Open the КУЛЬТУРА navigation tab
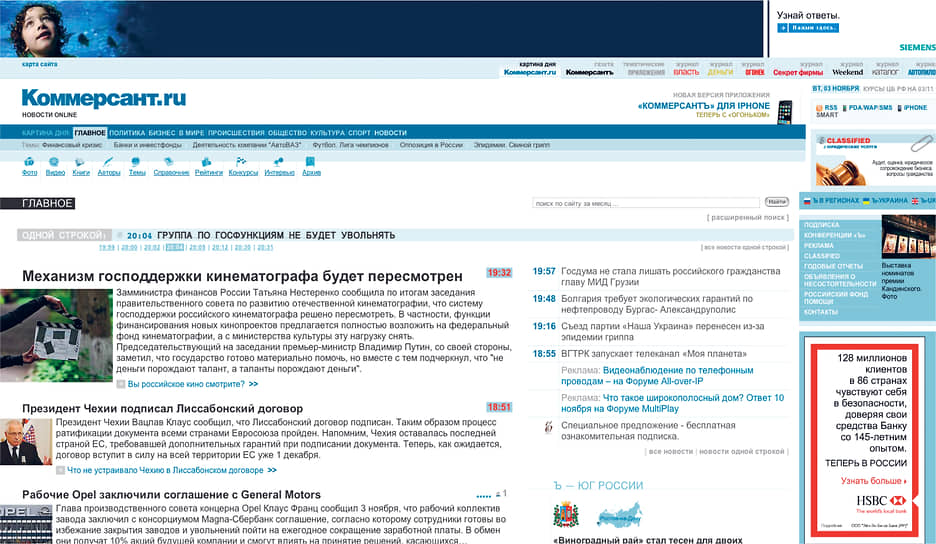 point(327,133)
